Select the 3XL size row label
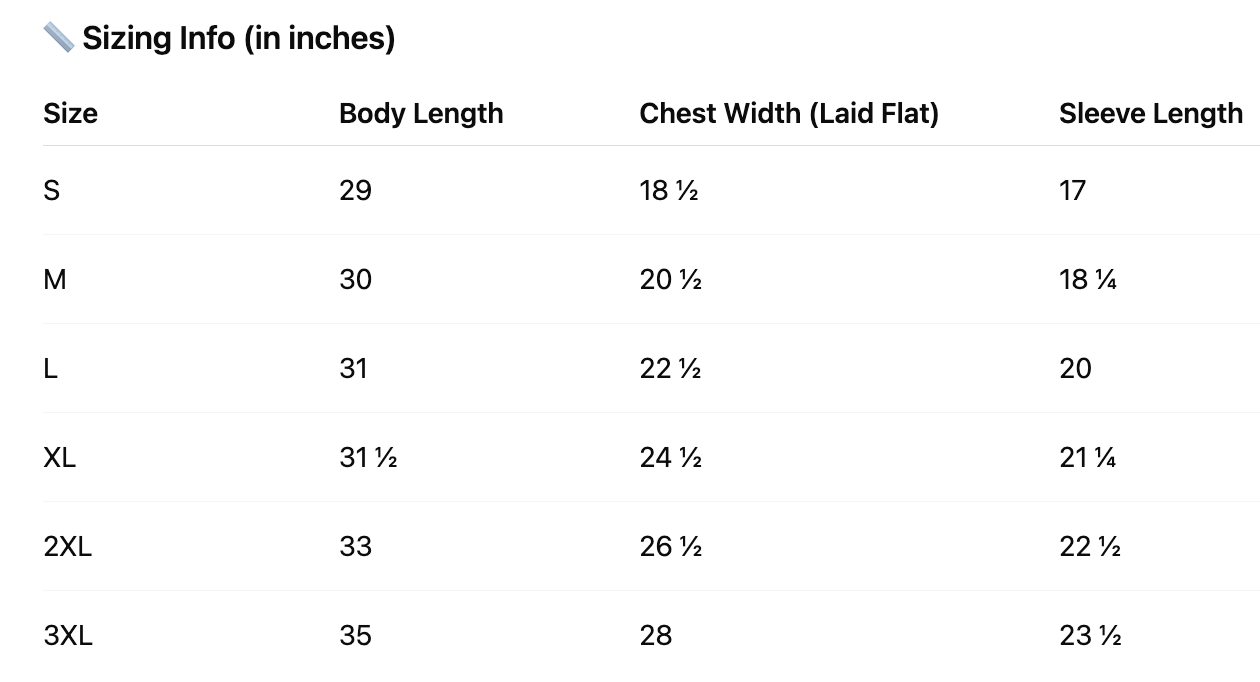 point(68,636)
